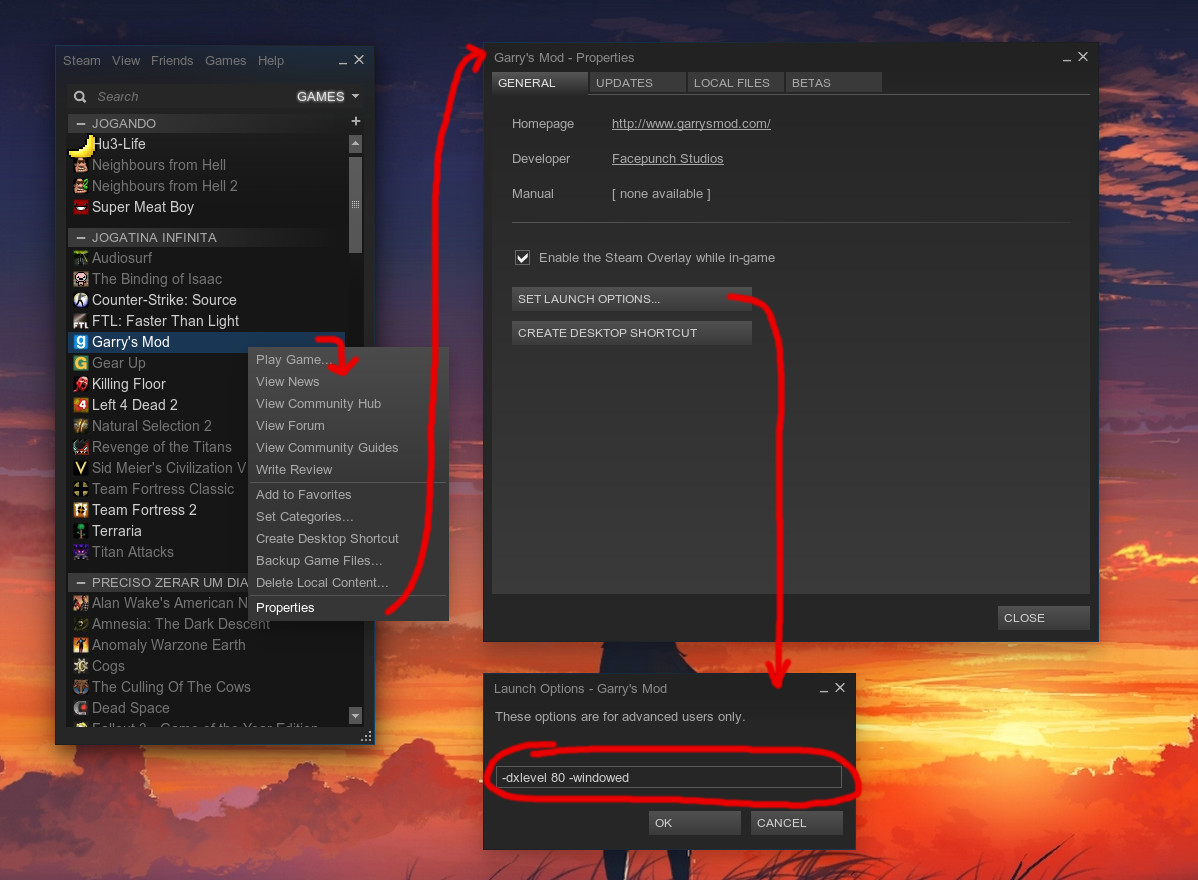Open the Steam menu
This screenshot has height=880, width=1198.
pyautogui.click(x=82, y=60)
